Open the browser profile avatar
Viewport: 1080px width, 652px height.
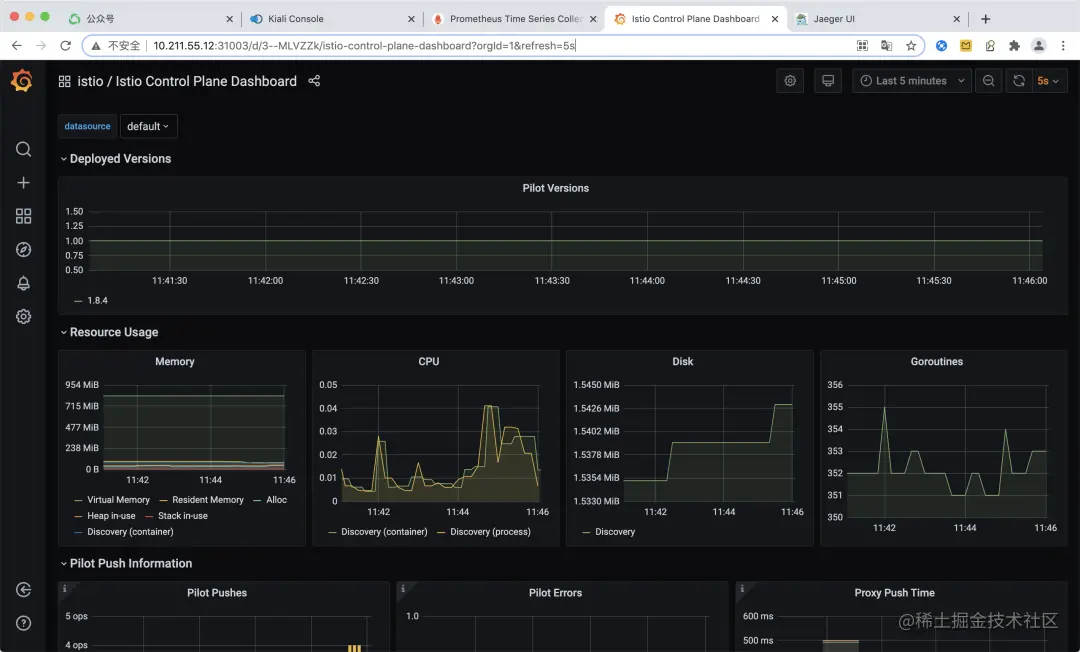[1039, 45]
